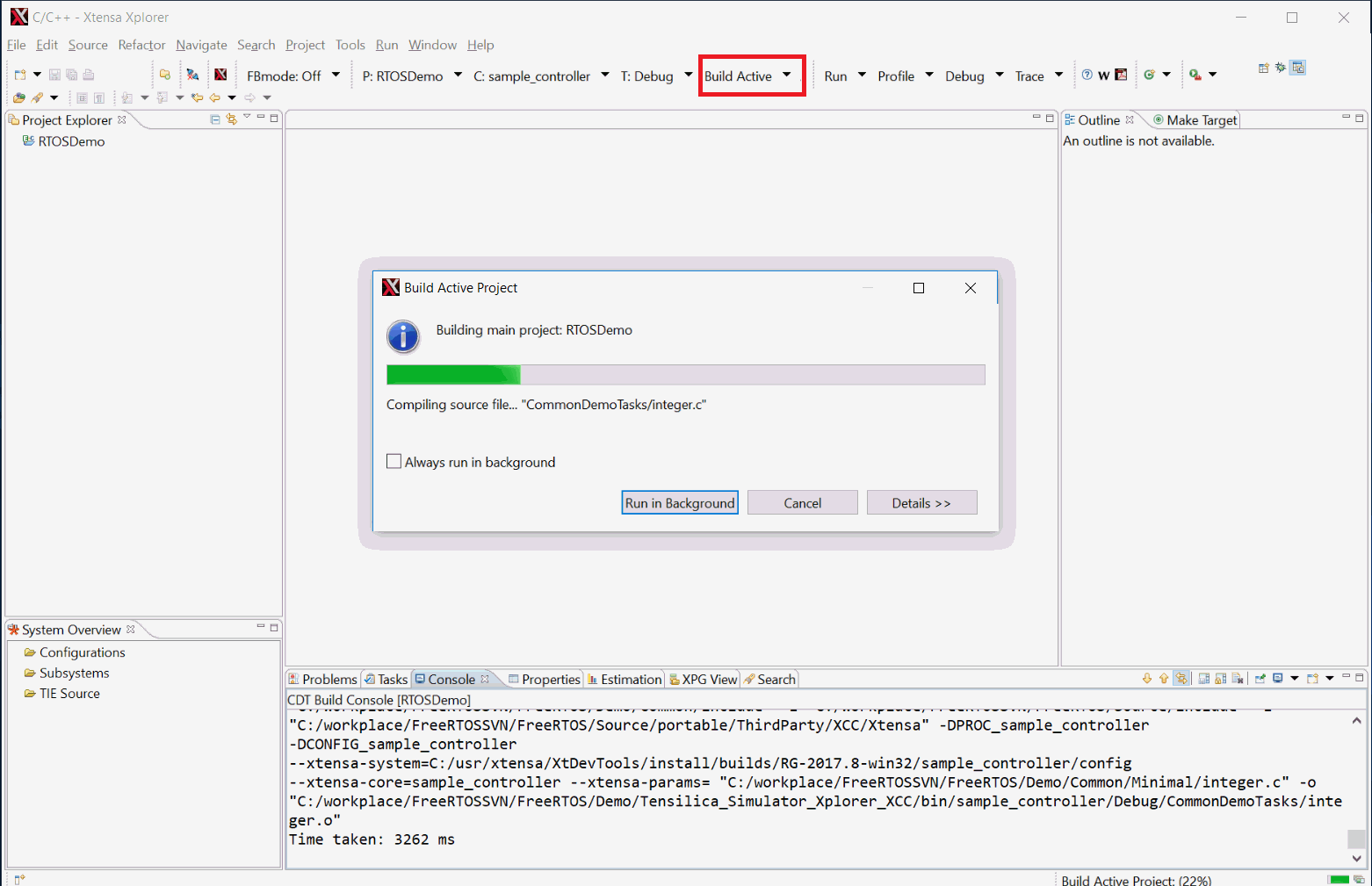Viewport: 1372px width, 886px height.
Task: Click Cancel in Build Active Project dialog
Action: tap(803, 502)
